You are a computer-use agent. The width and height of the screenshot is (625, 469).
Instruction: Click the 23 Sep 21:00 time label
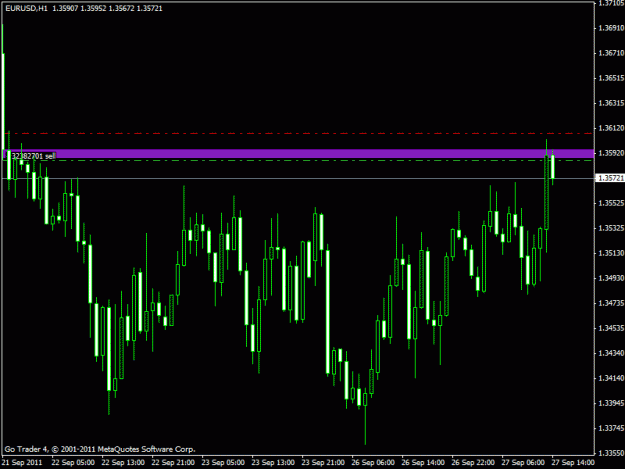tap(323, 463)
